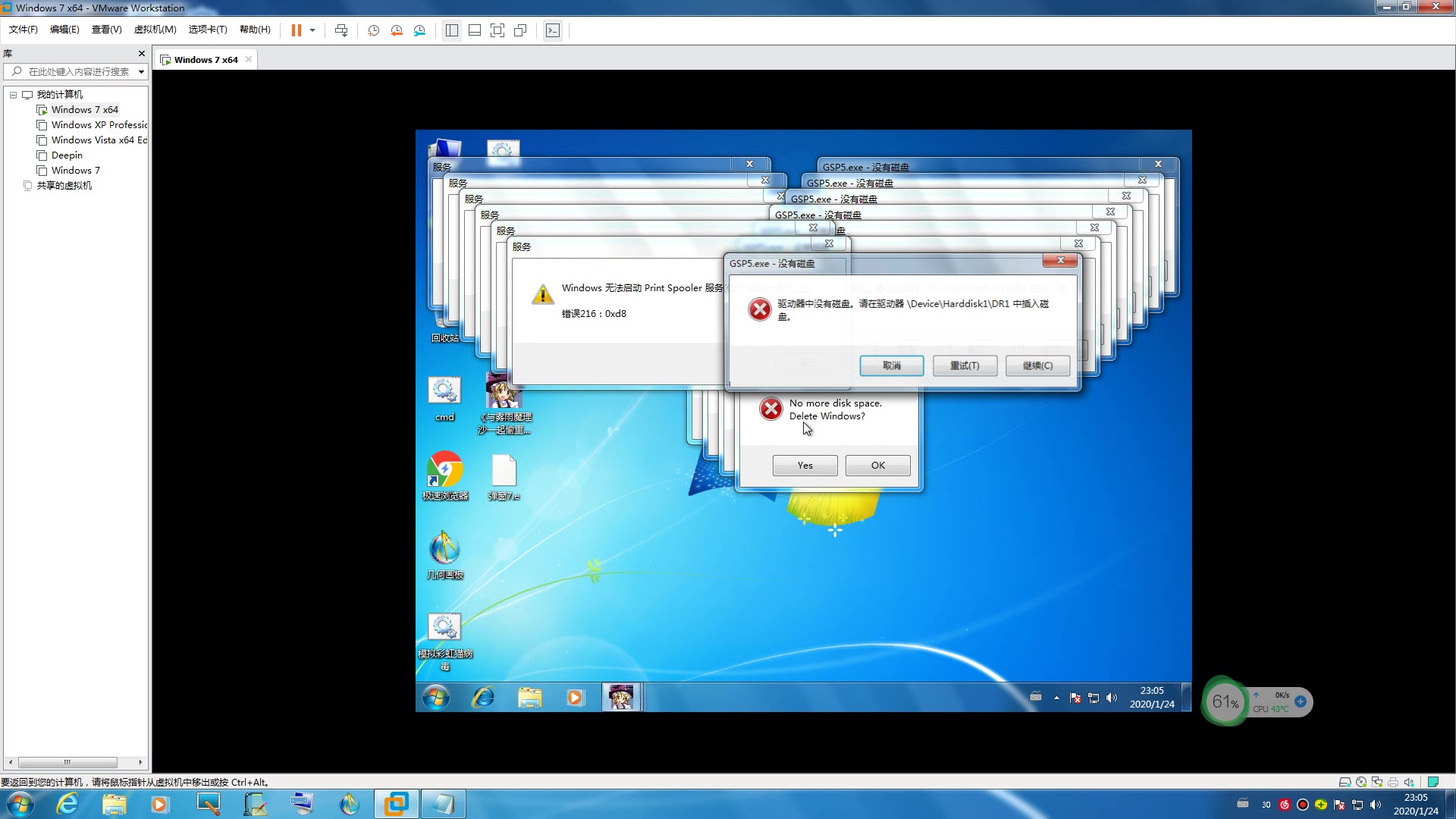Image resolution: width=1456 pixels, height=819 pixels.
Task: Toggle the library sidebar visibility
Action: point(452,30)
